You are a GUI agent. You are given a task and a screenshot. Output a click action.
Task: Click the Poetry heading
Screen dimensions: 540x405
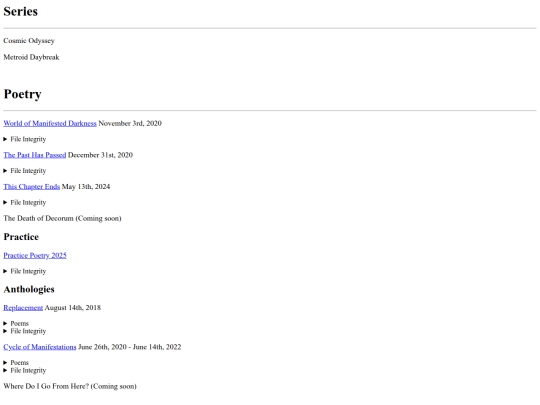point(22,94)
